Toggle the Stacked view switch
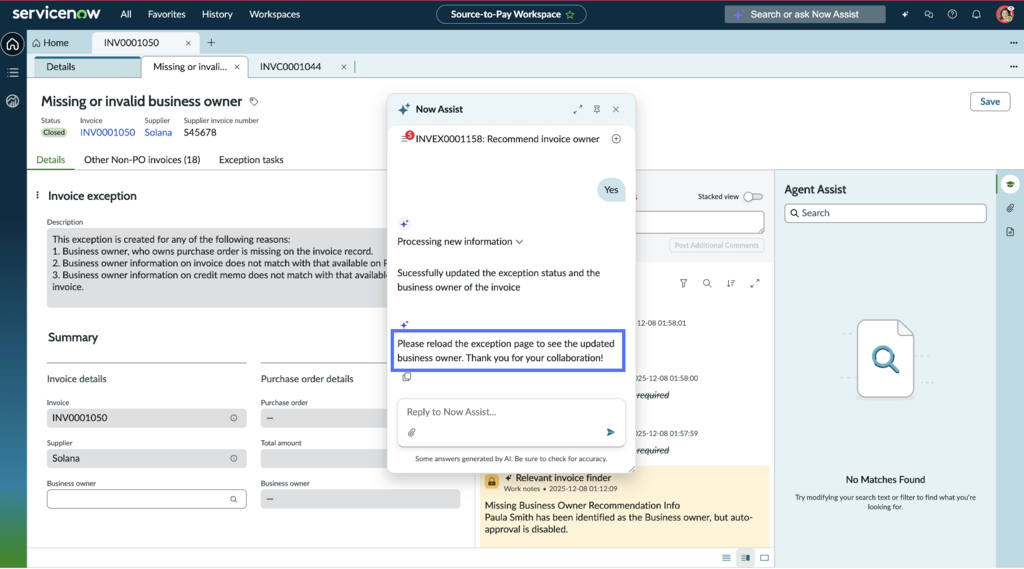 coord(753,197)
